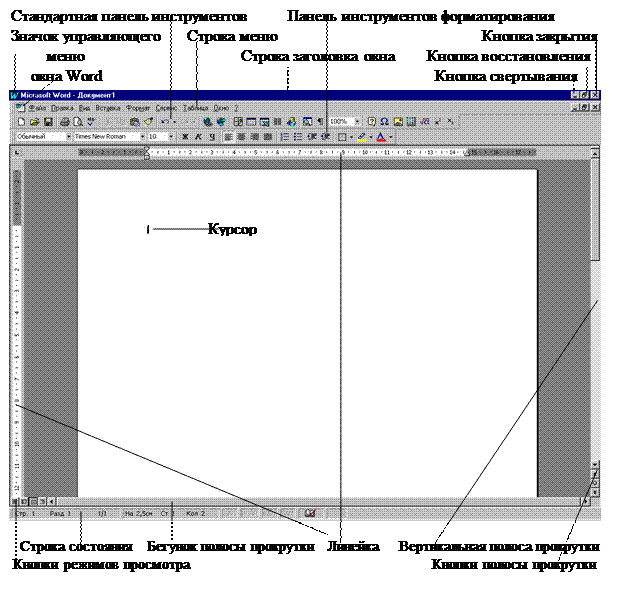Click the Help question mark icon

click(371, 121)
